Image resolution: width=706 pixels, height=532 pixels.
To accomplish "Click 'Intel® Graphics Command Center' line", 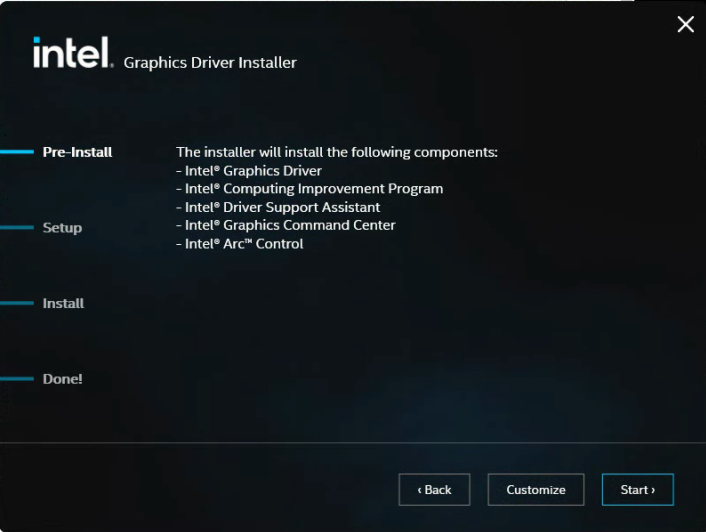I will [286, 225].
